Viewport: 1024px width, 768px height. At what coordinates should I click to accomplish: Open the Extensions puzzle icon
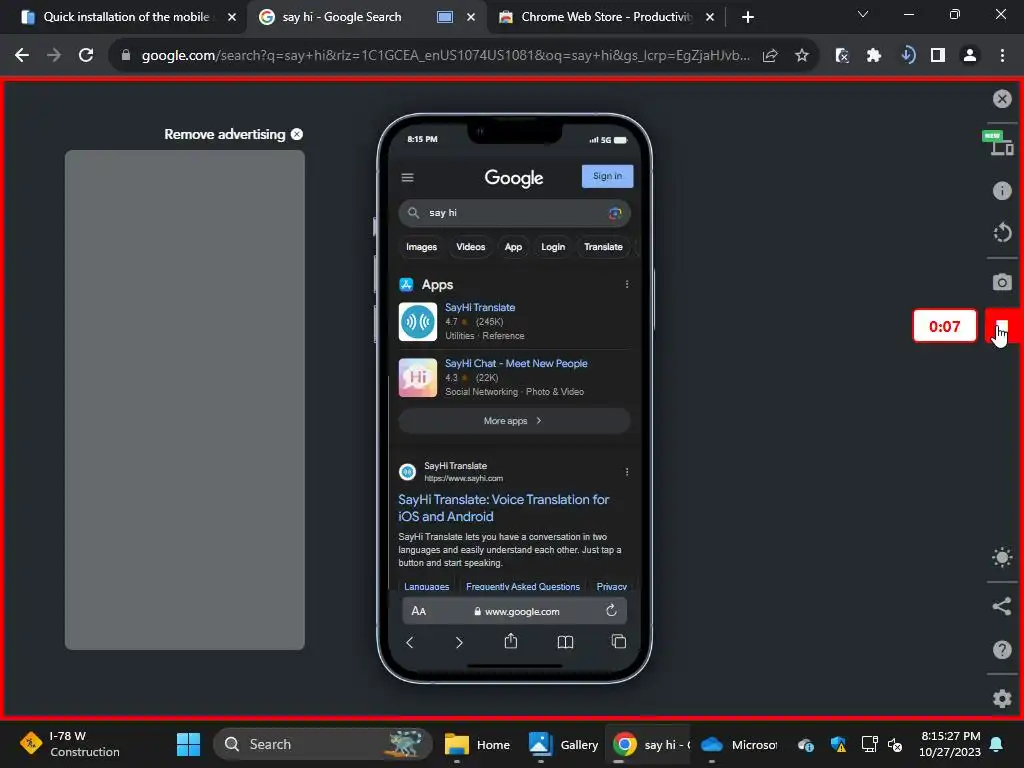(x=874, y=56)
